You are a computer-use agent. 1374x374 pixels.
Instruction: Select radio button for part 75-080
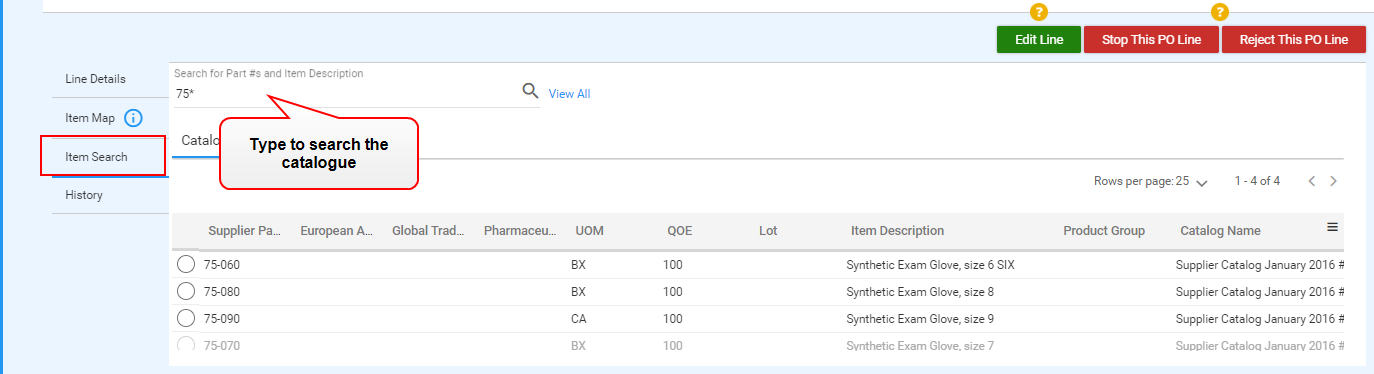(x=186, y=291)
